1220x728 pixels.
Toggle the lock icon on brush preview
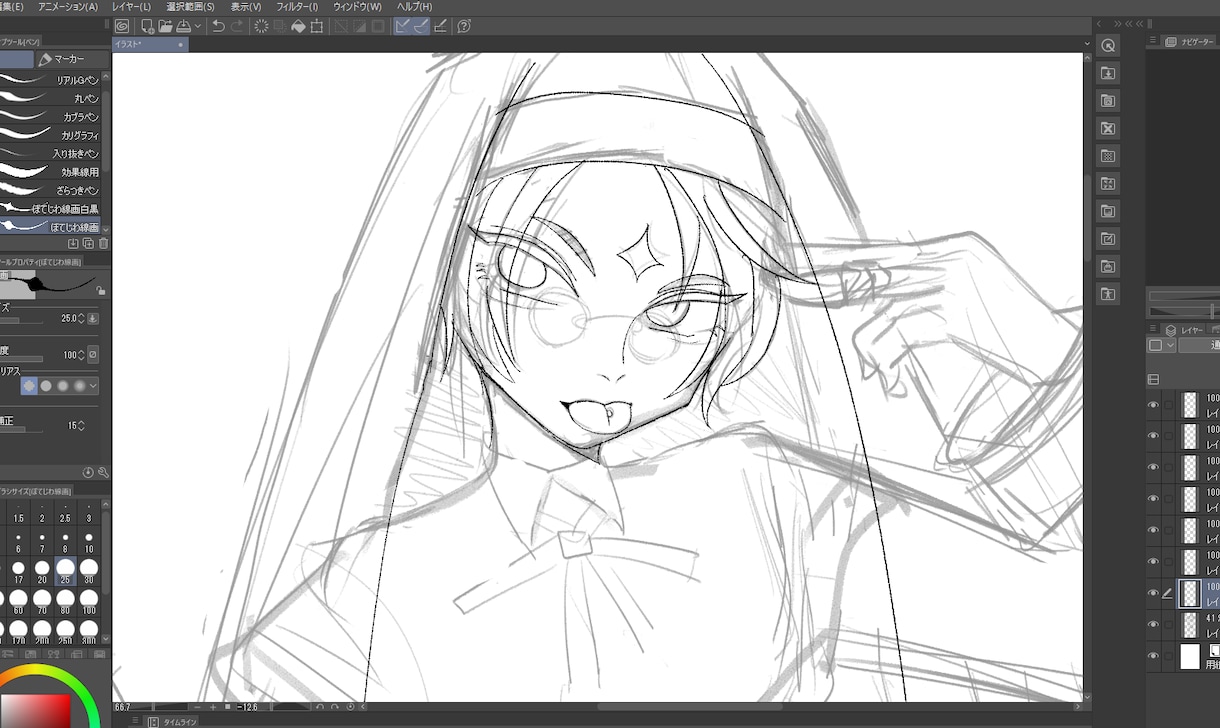[101, 290]
